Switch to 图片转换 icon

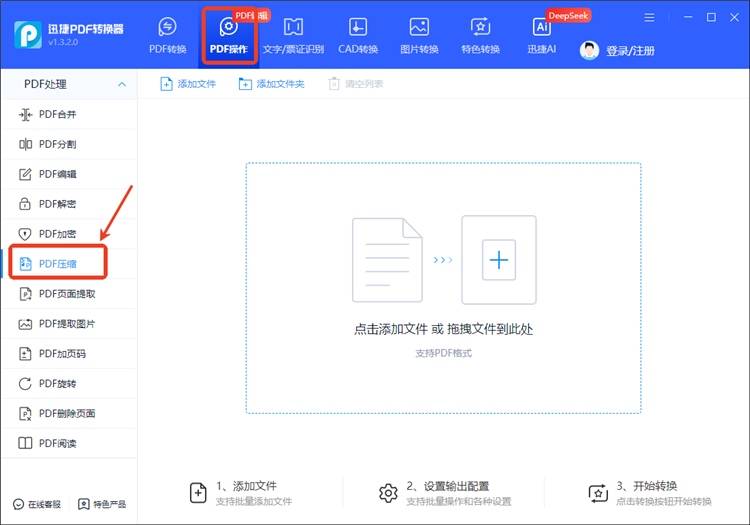pos(419,28)
